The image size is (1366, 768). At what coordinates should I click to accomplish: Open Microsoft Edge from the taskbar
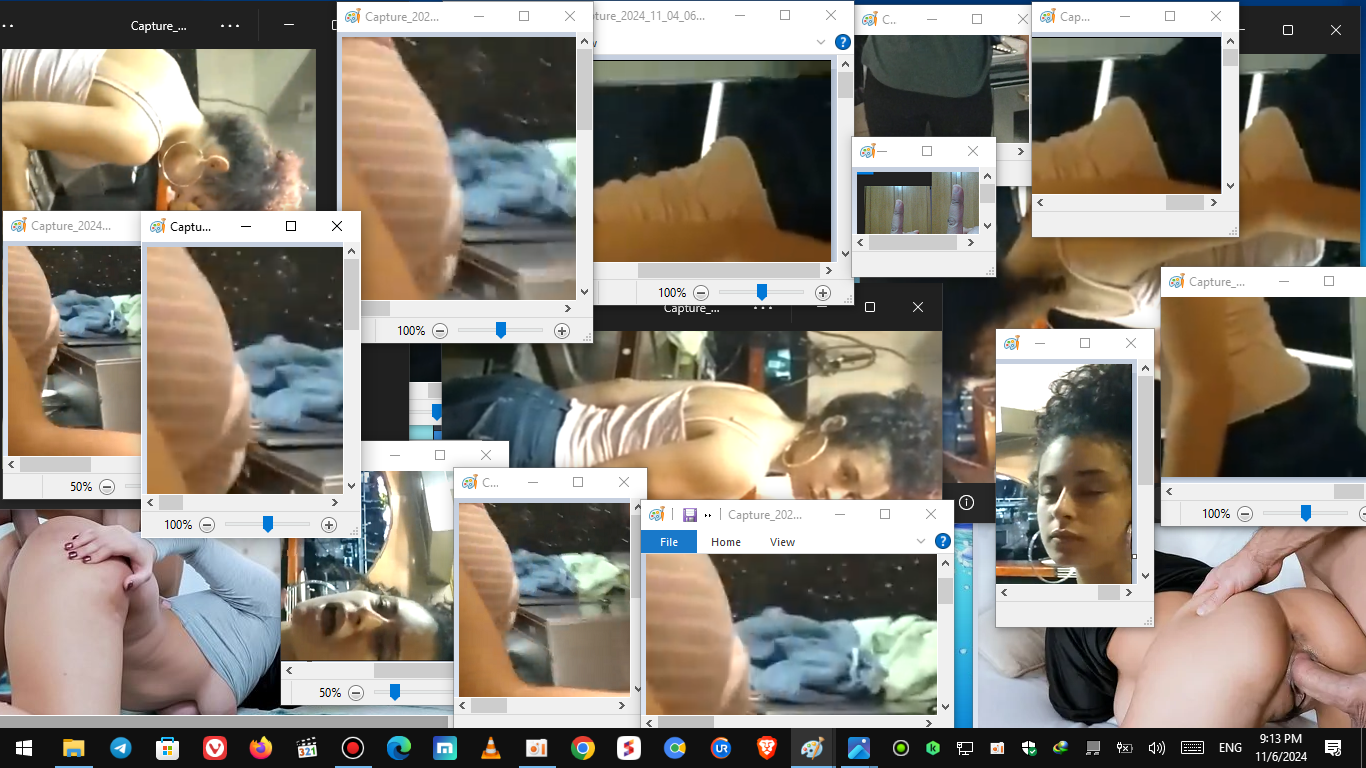pyautogui.click(x=398, y=748)
